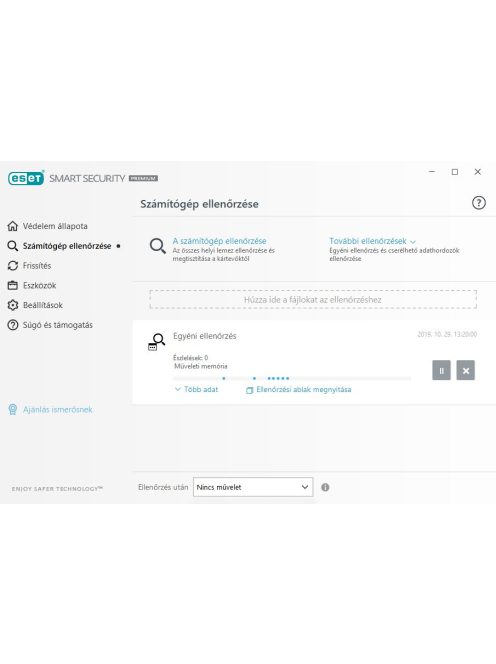Viewport: 496px width, 664px height.
Task: Cancel the Egyéni ellenőrzés scan
Action: click(466, 371)
